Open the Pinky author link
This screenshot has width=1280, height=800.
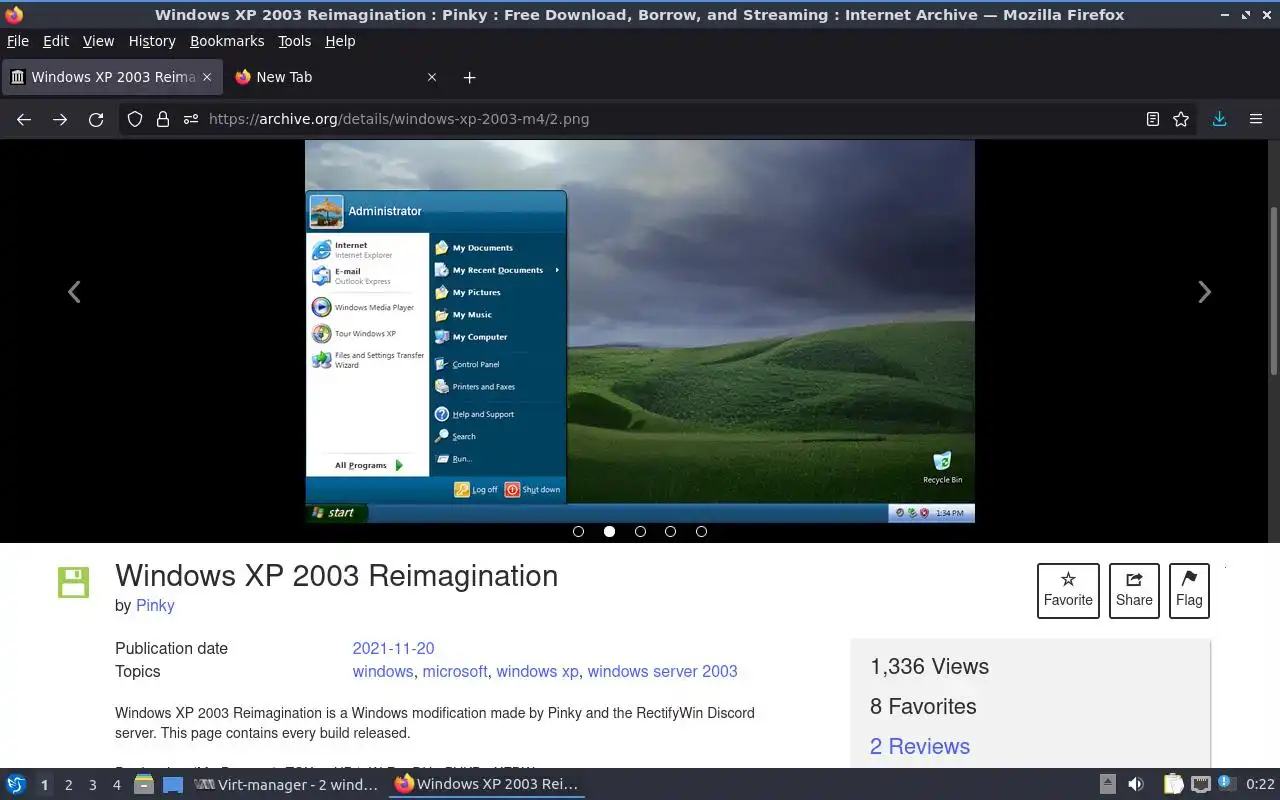pos(155,605)
